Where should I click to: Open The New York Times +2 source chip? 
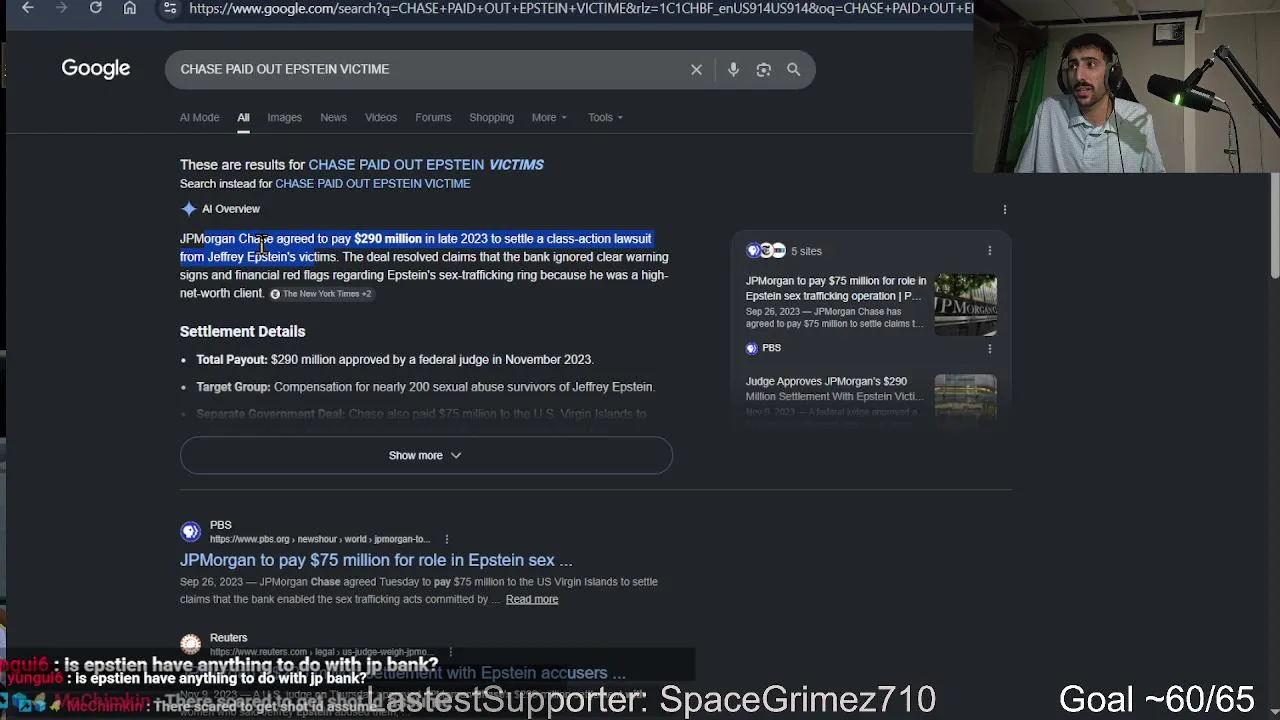[321, 294]
